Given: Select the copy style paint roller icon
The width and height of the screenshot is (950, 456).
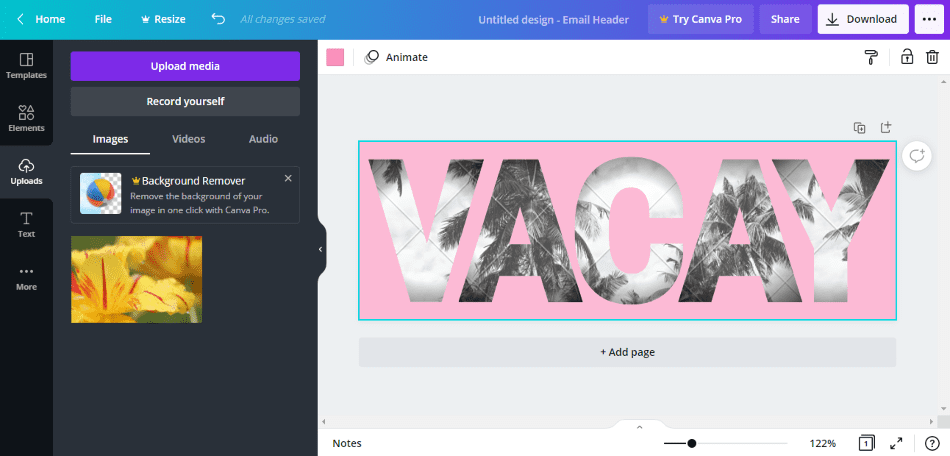Looking at the screenshot, I should click(871, 57).
